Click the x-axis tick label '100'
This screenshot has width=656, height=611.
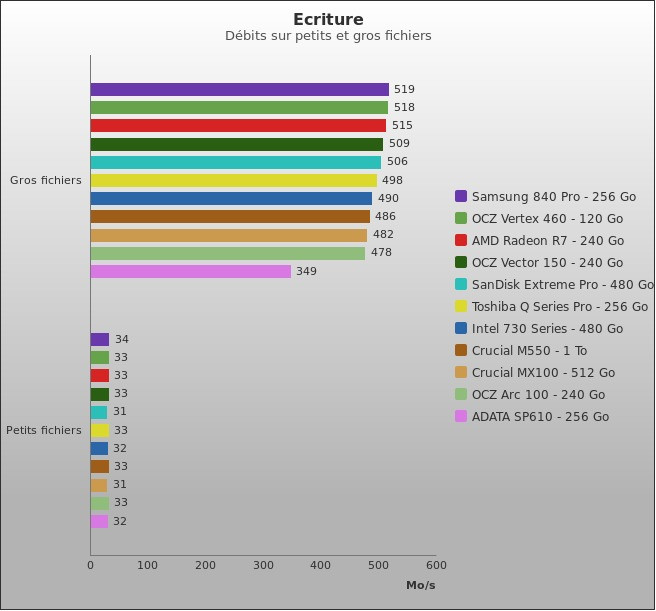[147, 565]
